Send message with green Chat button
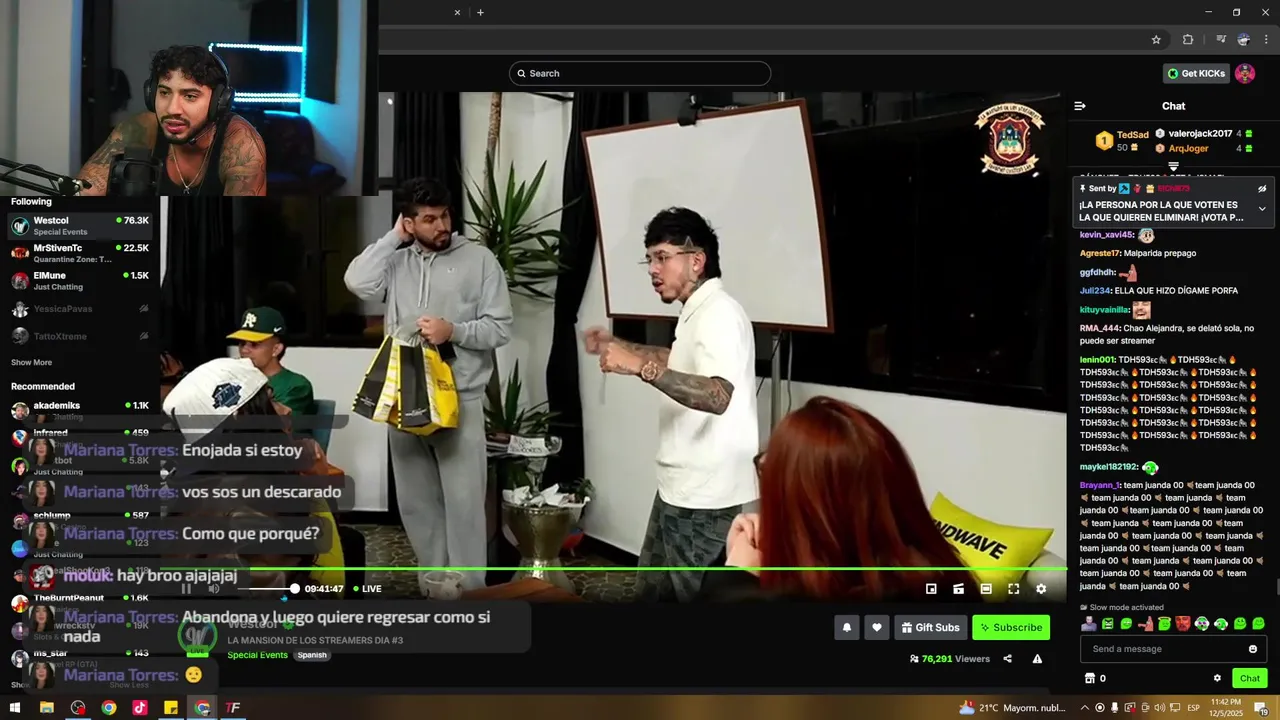Screen dimensions: 1280x720 point(1250,678)
